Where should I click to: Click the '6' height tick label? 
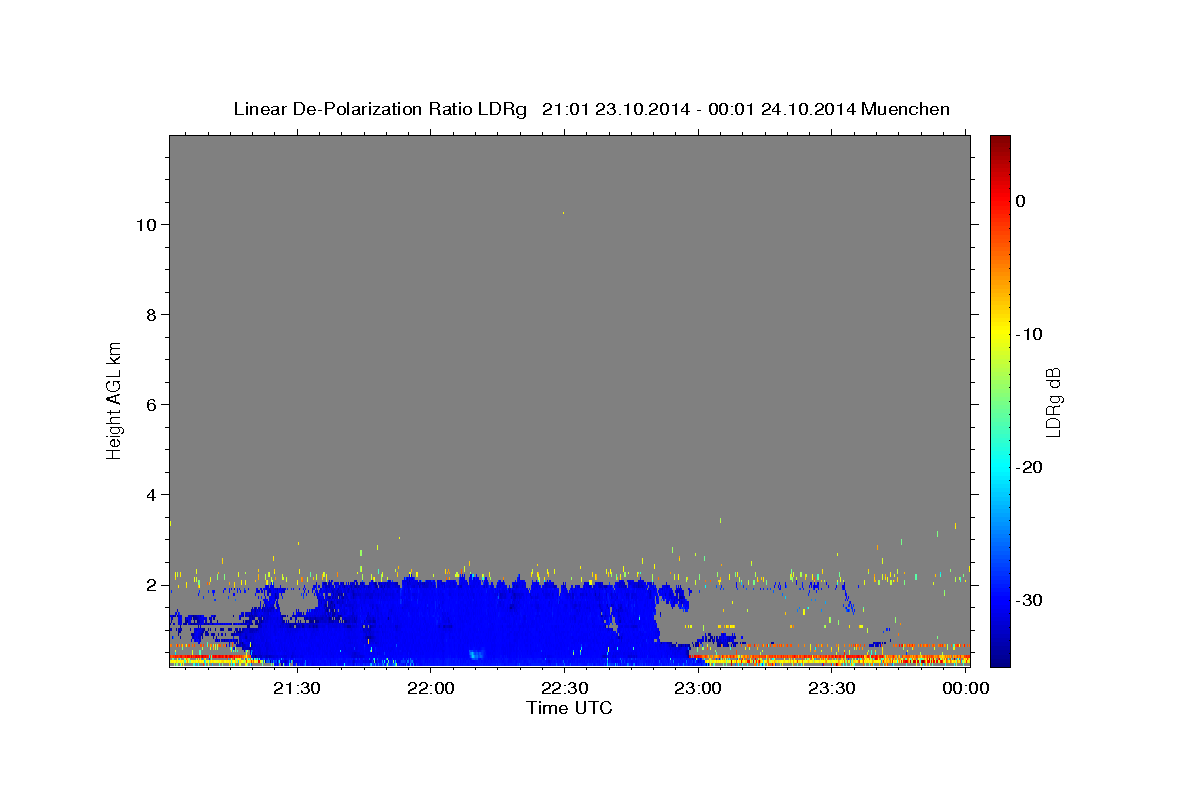152,405
